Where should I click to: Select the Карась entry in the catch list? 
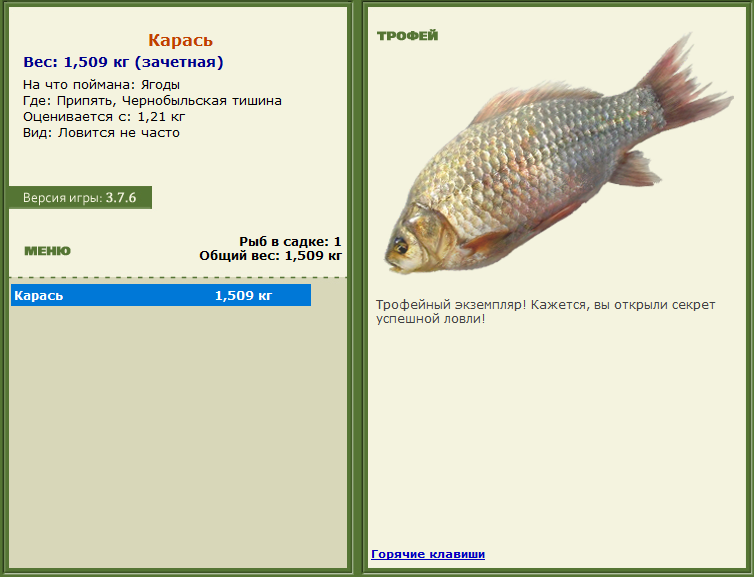40,295
